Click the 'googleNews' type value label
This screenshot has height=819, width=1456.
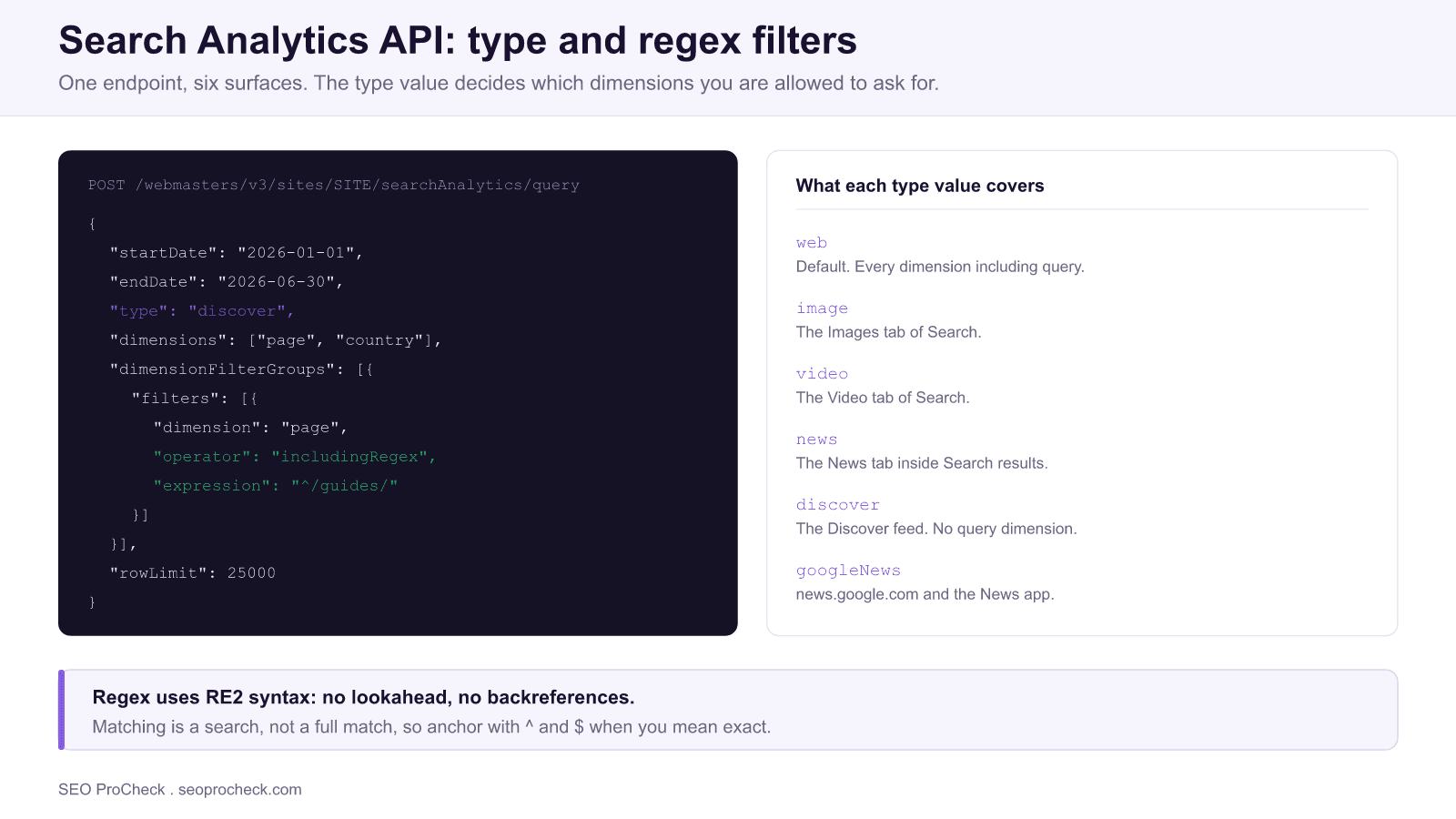point(848,571)
